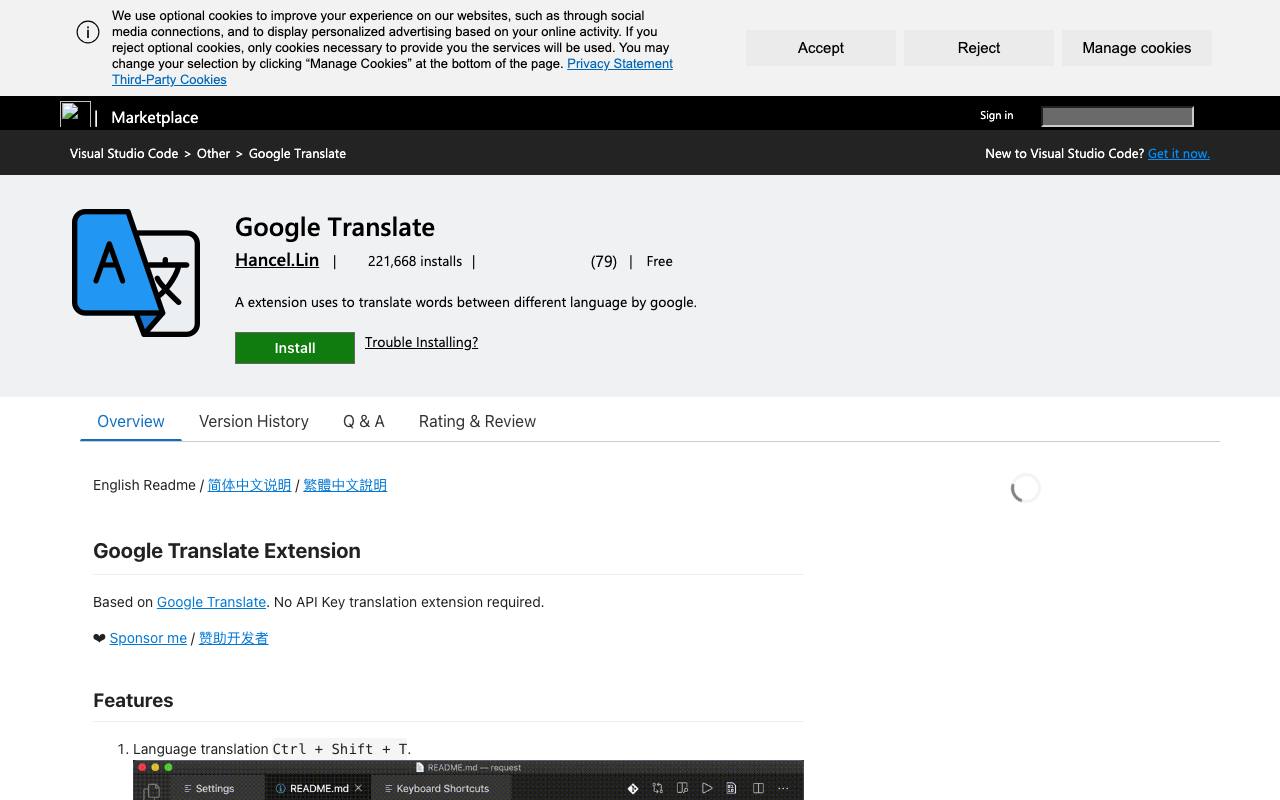Click 'Other' category in the breadcrumb
Image resolution: width=1280 pixels, height=800 pixels.
pyautogui.click(x=213, y=153)
